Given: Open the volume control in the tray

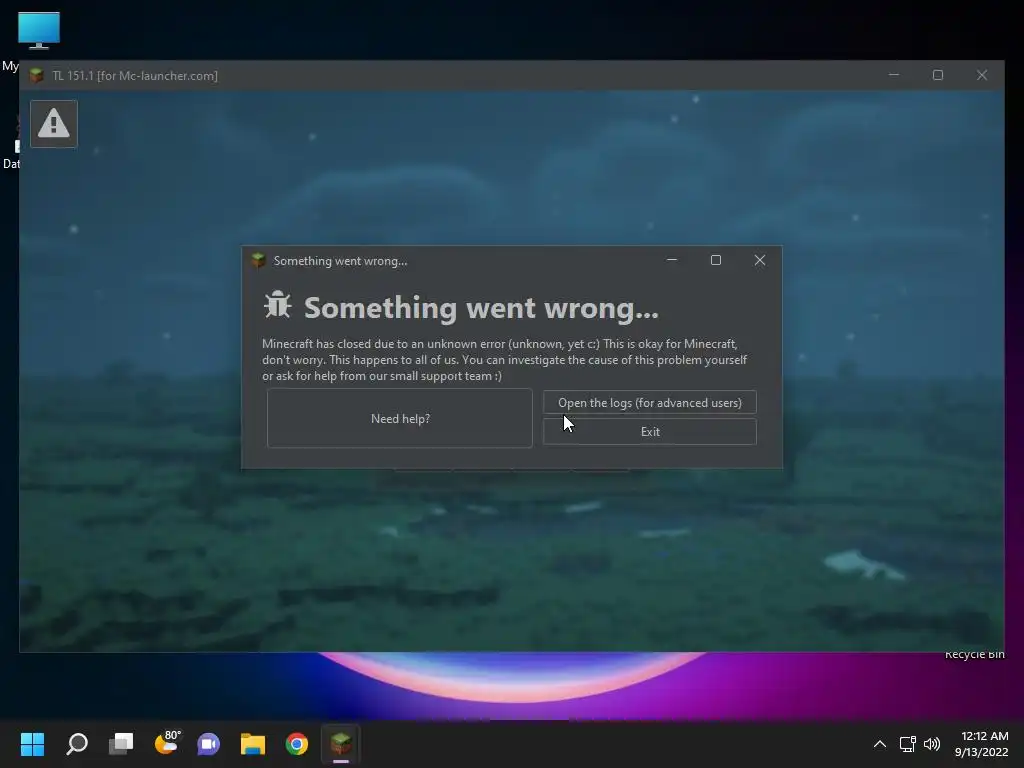Looking at the screenshot, I should 932,744.
